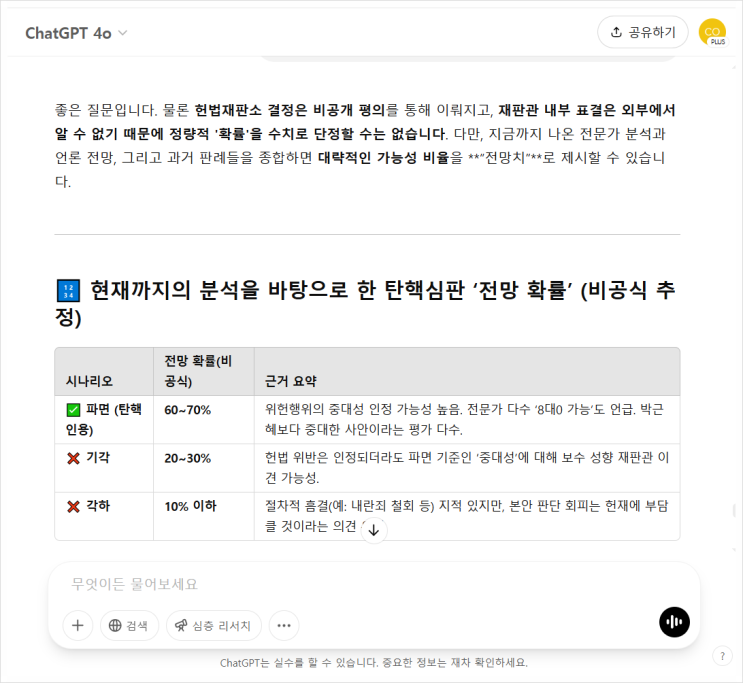Screen dimensions: 743x683
Task: Select the 10% 이하 probability cell
Action: [x=204, y=516]
